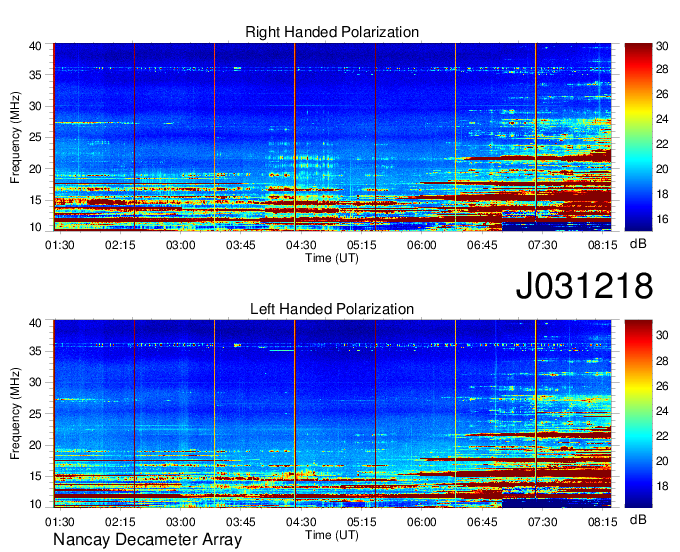This screenshot has height=552, width=680.
Task: Select 30 MHz tick on left-handed frequency axis
Action: coord(35,382)
